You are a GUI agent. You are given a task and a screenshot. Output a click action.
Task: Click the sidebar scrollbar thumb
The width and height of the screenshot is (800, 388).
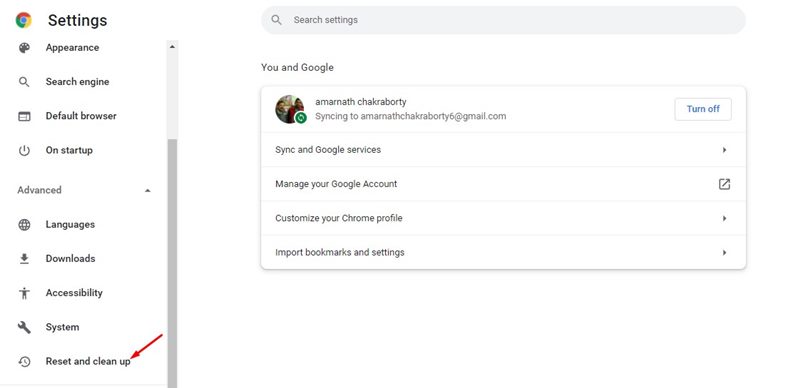coord(172,263)
